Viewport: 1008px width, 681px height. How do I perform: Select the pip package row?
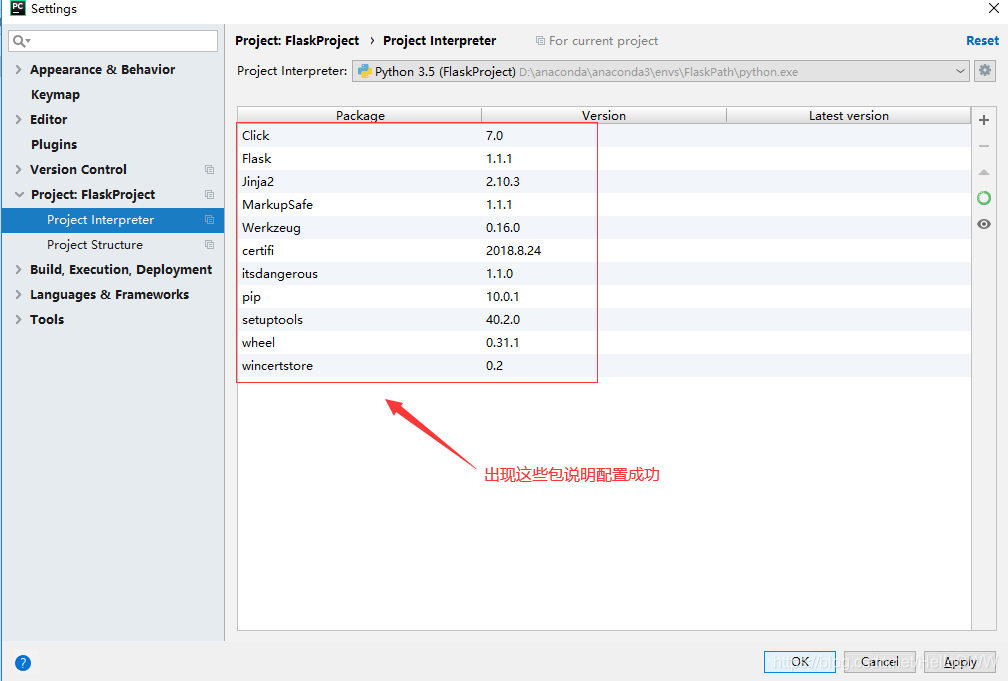604,297
